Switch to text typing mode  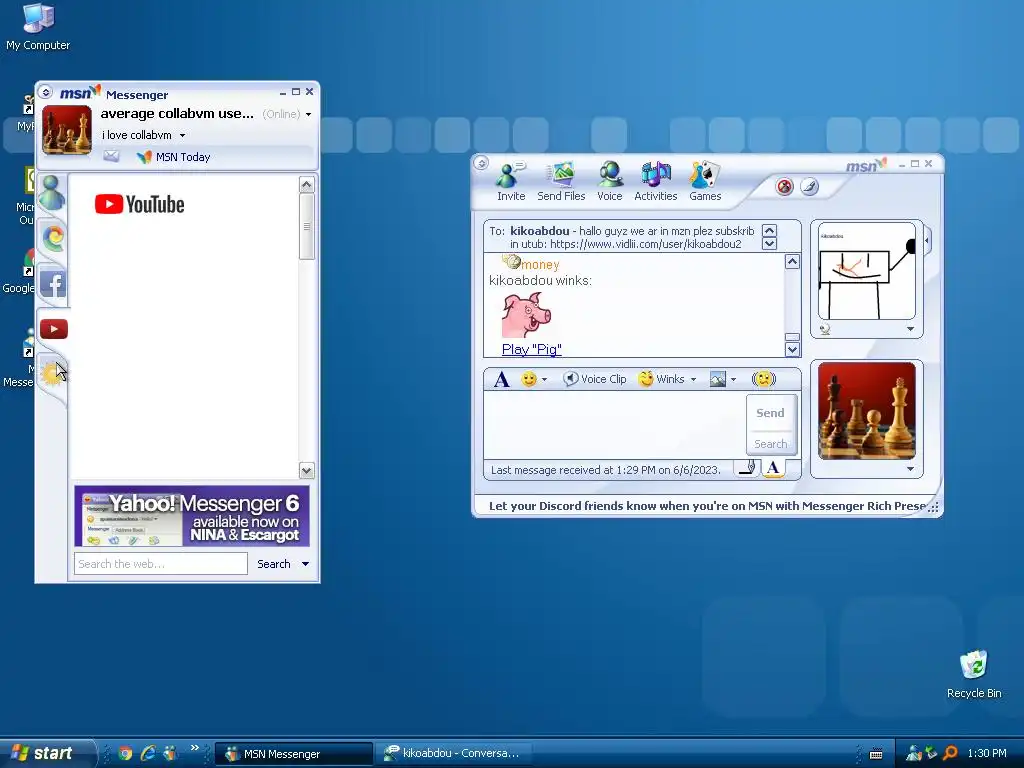click(773, 468)
